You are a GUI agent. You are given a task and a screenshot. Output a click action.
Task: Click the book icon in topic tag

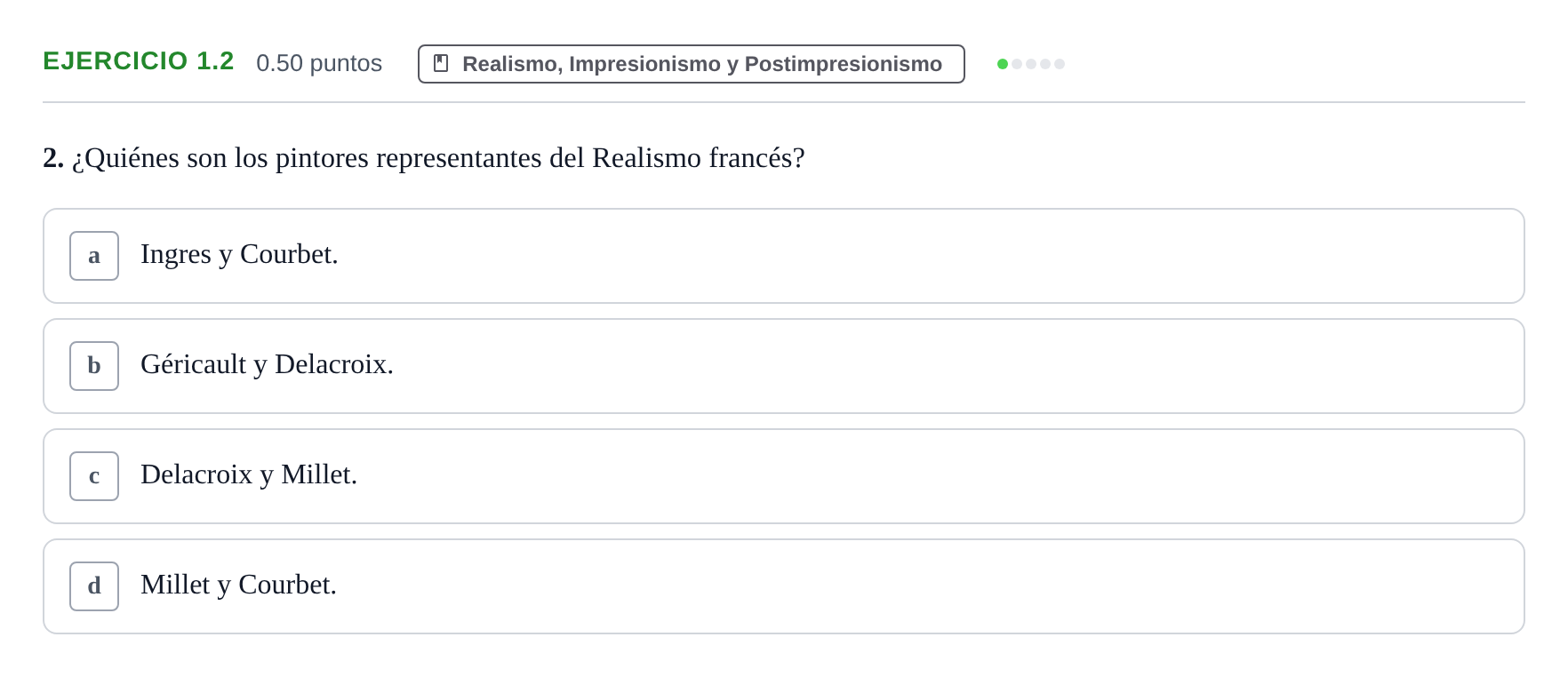(x=441, y=64)
